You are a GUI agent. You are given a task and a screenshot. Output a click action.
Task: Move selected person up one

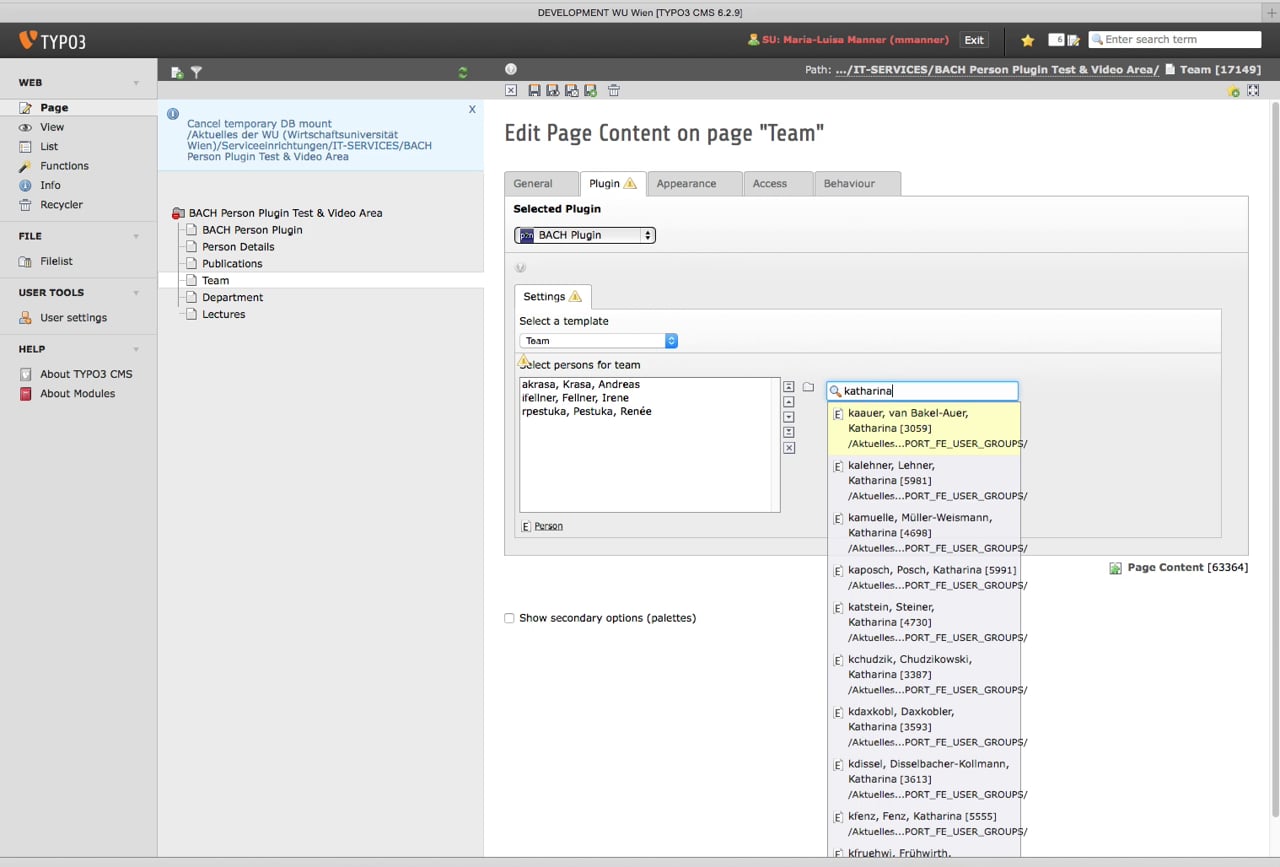click(789, 402)
